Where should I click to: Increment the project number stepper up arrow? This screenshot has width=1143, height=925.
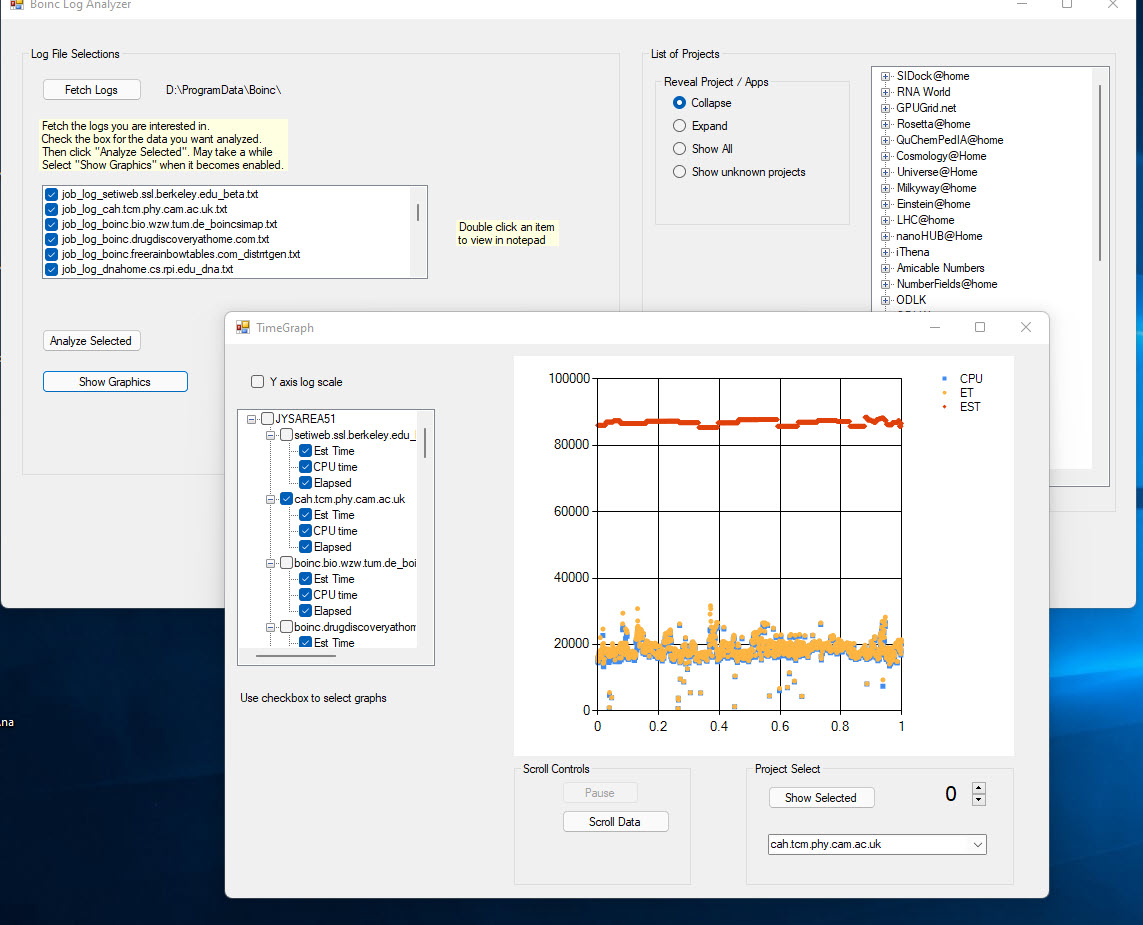[x=979, y=788]
